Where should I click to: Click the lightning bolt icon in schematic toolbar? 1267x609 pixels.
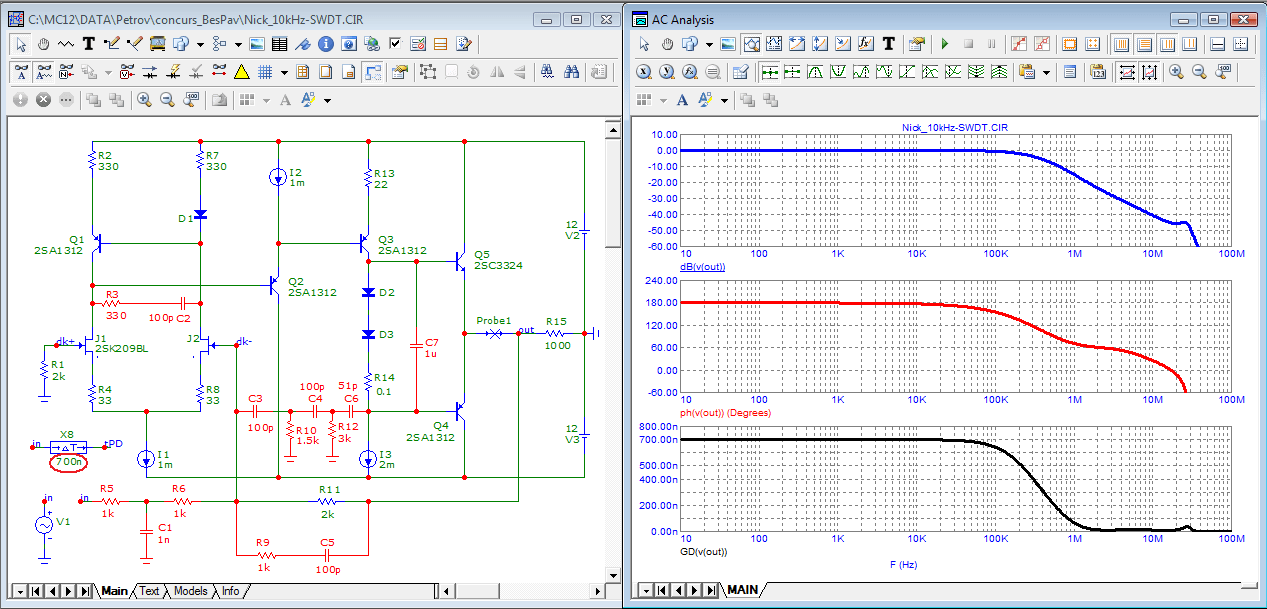coord(173,72)
